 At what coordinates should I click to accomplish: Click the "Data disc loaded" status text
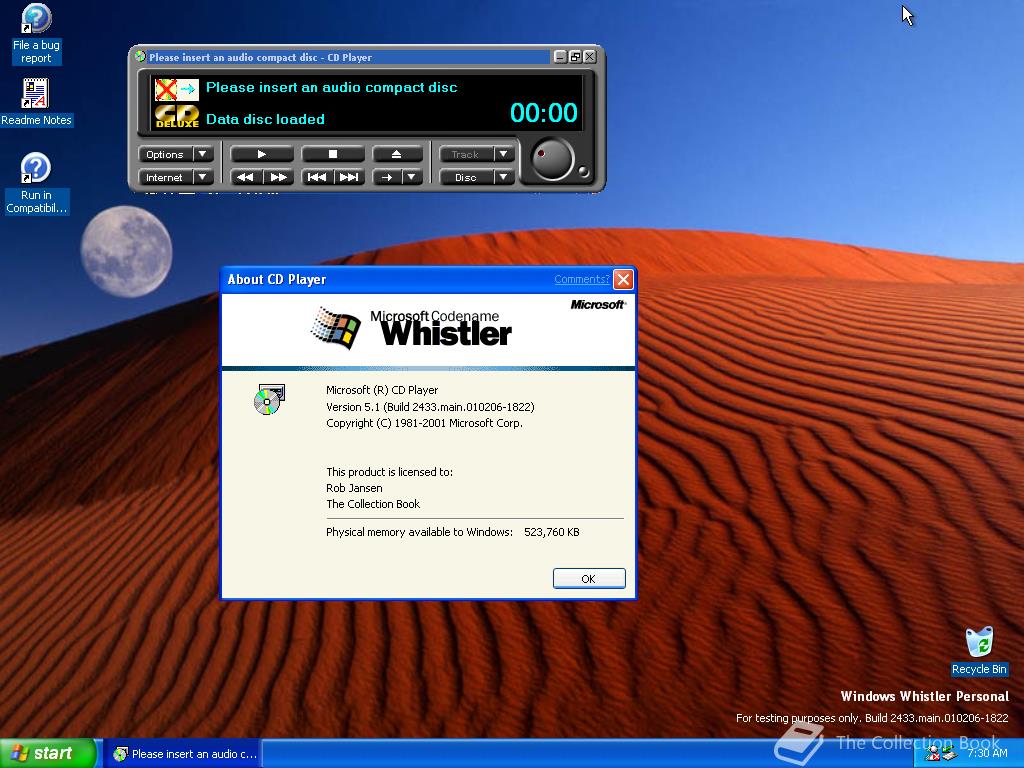point(265,119)
